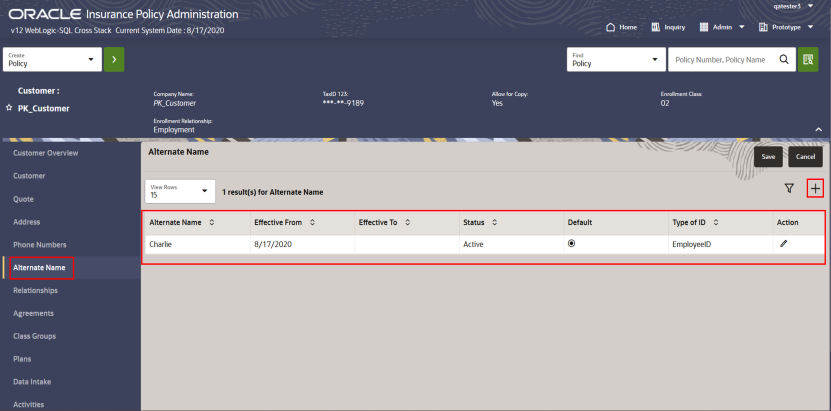Viewport: 831px width, 411px height.
Task: Select Alternate Name in sidebar
Action: [x=39, y=267]
